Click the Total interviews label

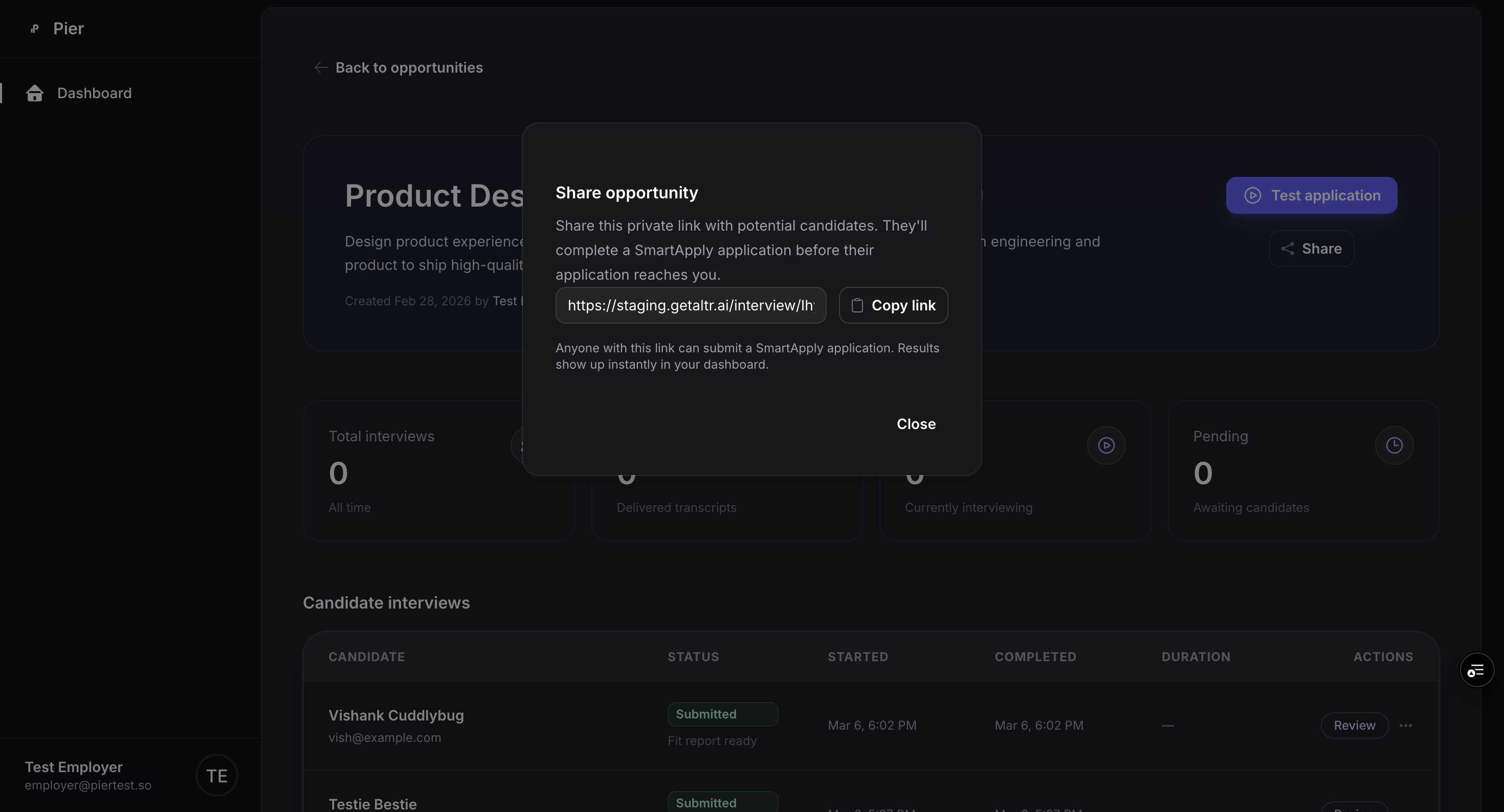tap(381, 437)
